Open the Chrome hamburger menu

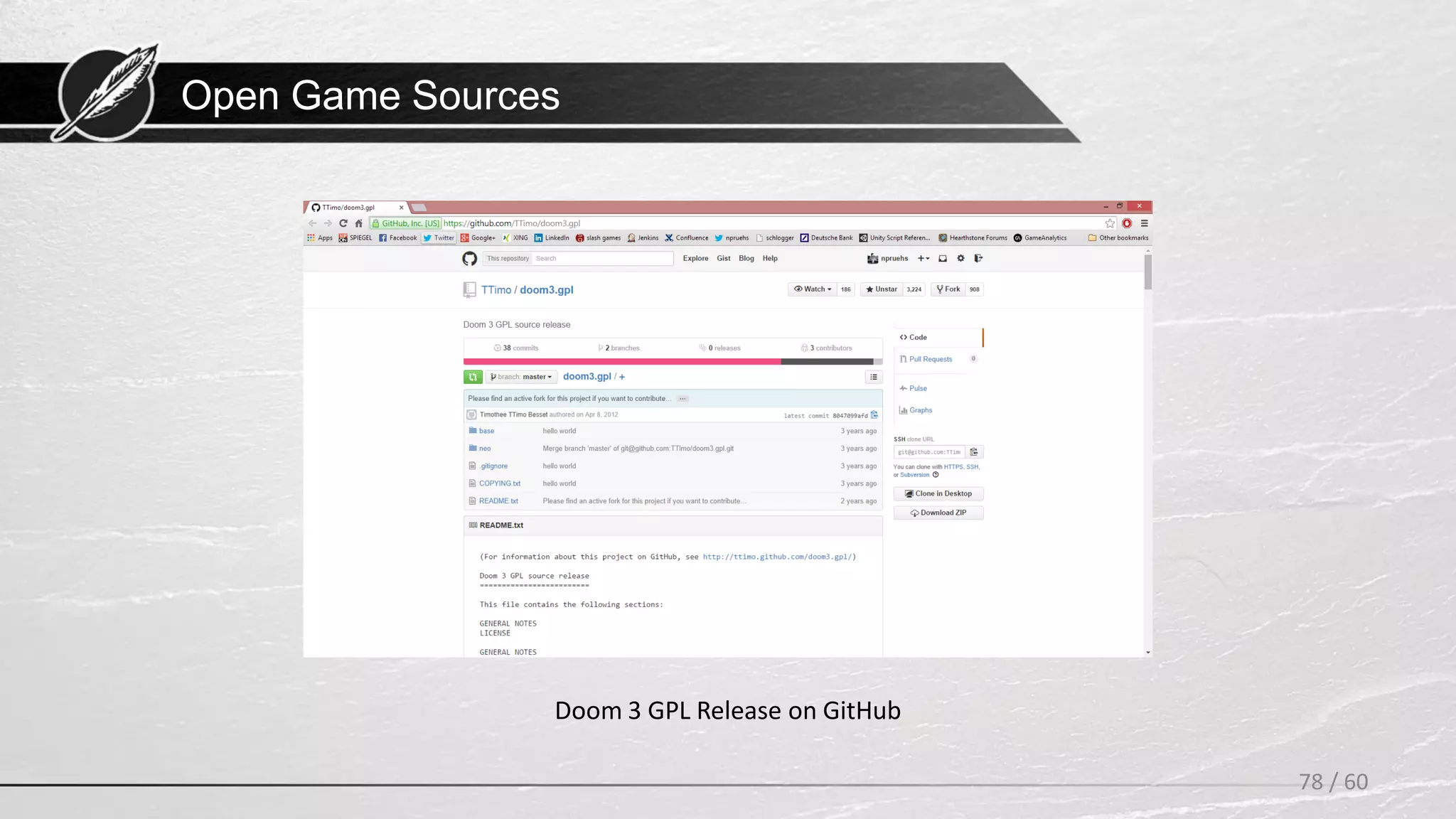pos(1144,223)
